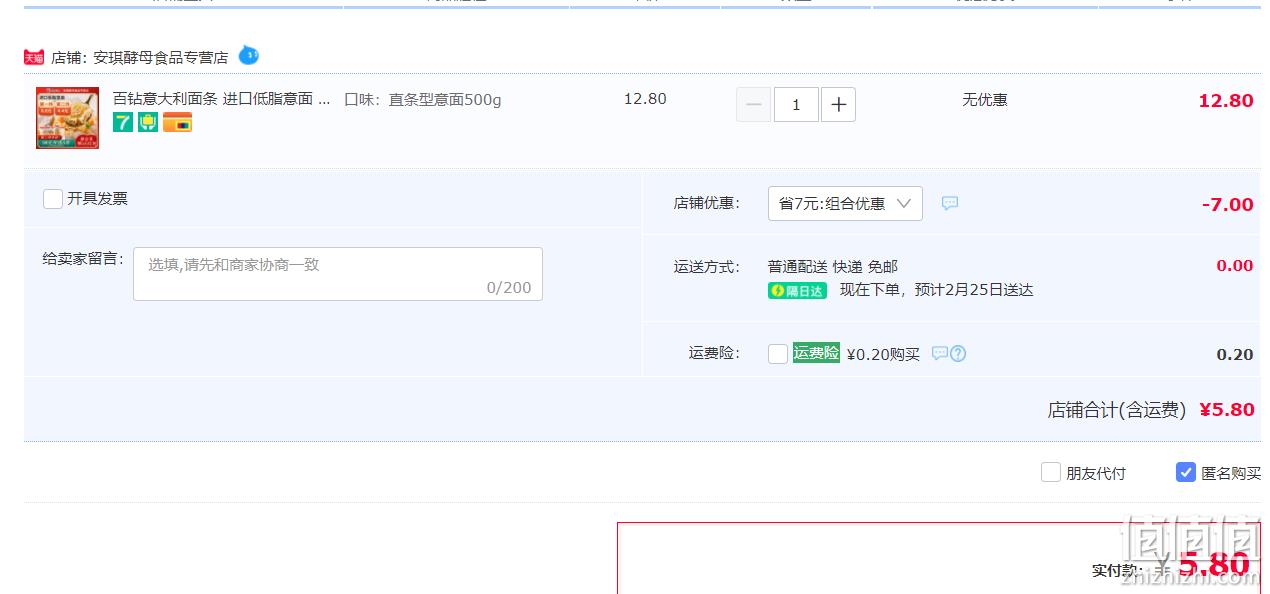Click the green consumer protection shield badge

click(x=148, y=122)
